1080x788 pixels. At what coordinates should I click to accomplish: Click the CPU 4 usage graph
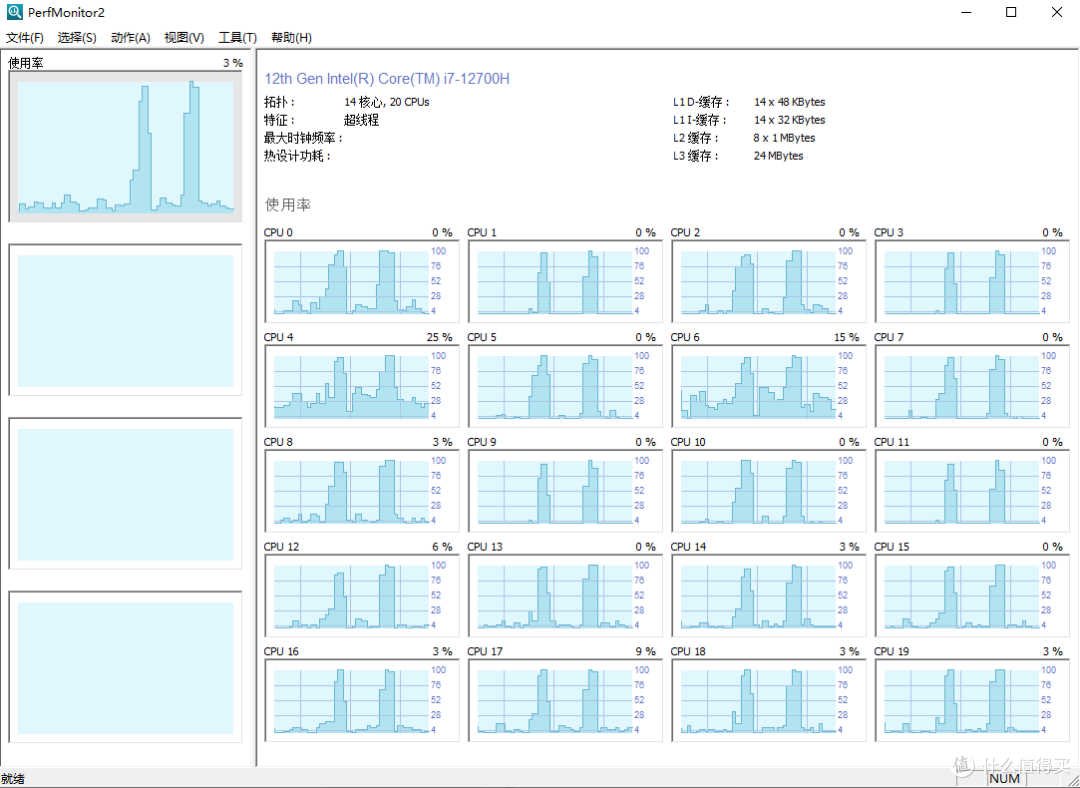tap(351, 386)
